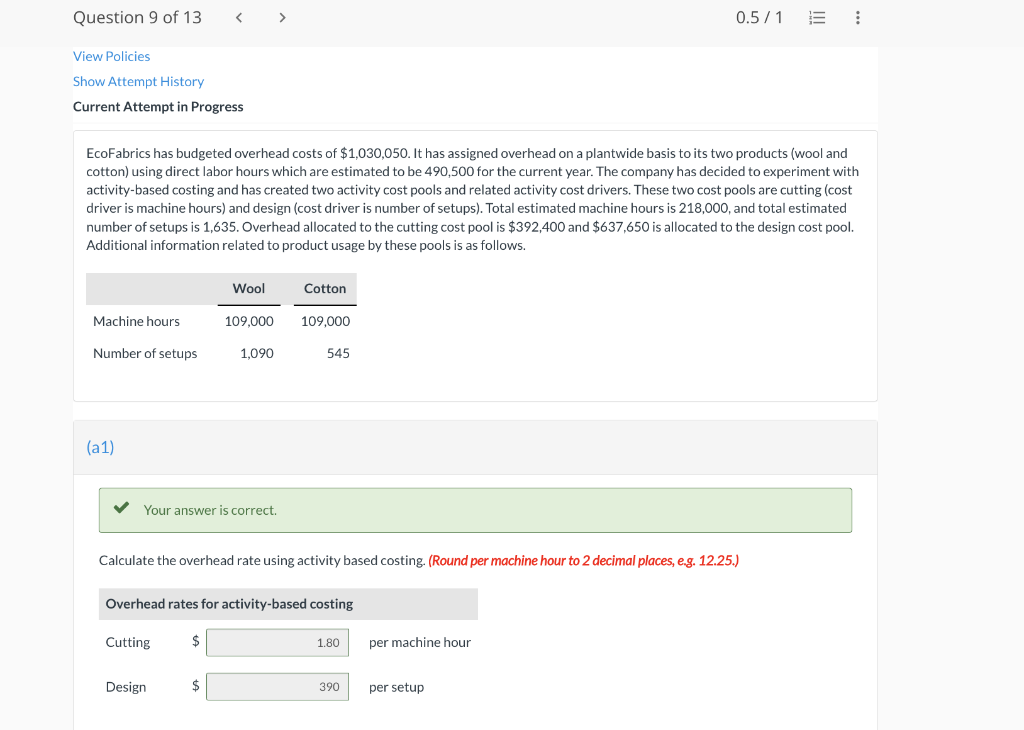Select the Cutting rate input field
This screenshot has width=1024, height=730.
coord(278,643)
